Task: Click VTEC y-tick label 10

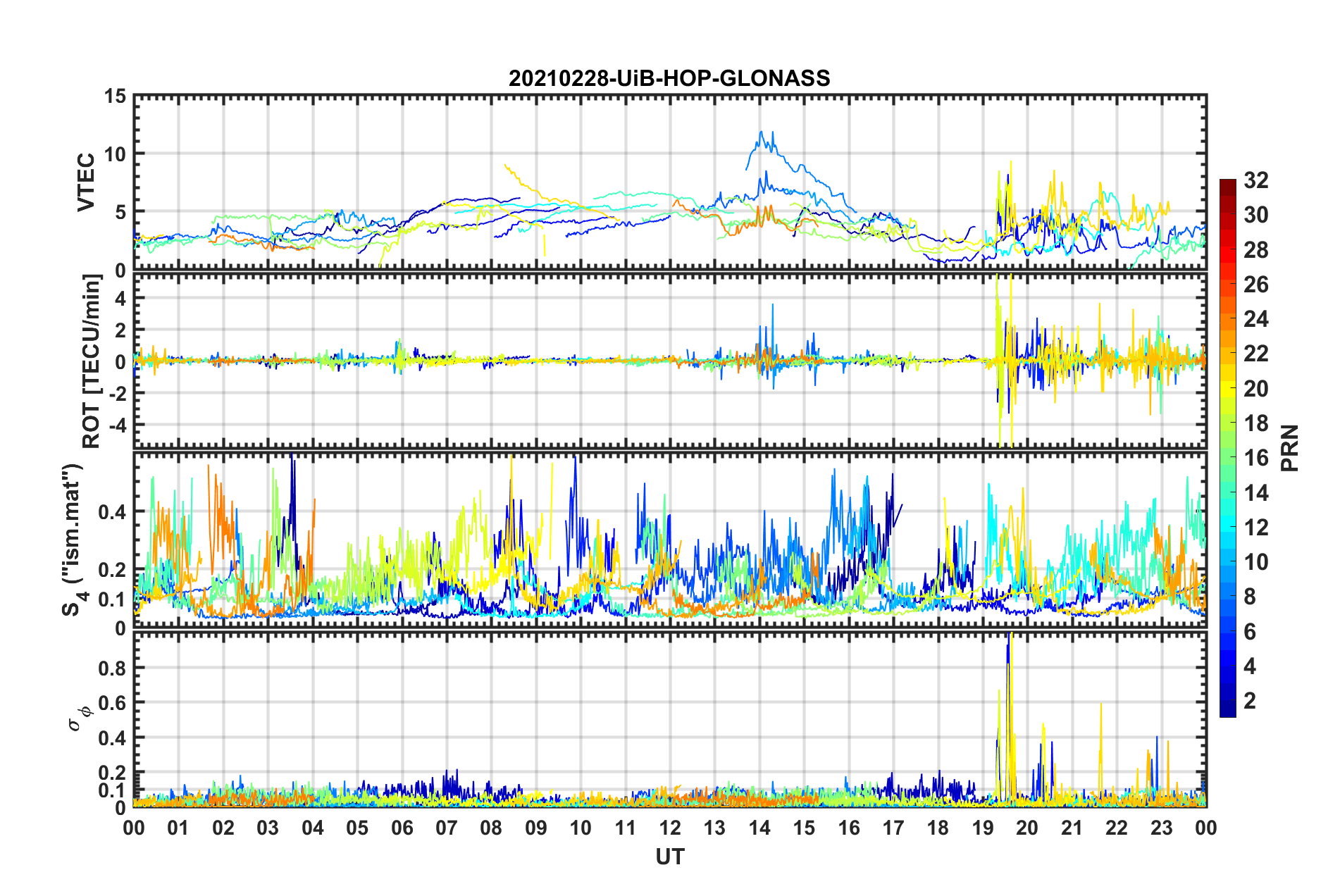Action: [115, 154]
